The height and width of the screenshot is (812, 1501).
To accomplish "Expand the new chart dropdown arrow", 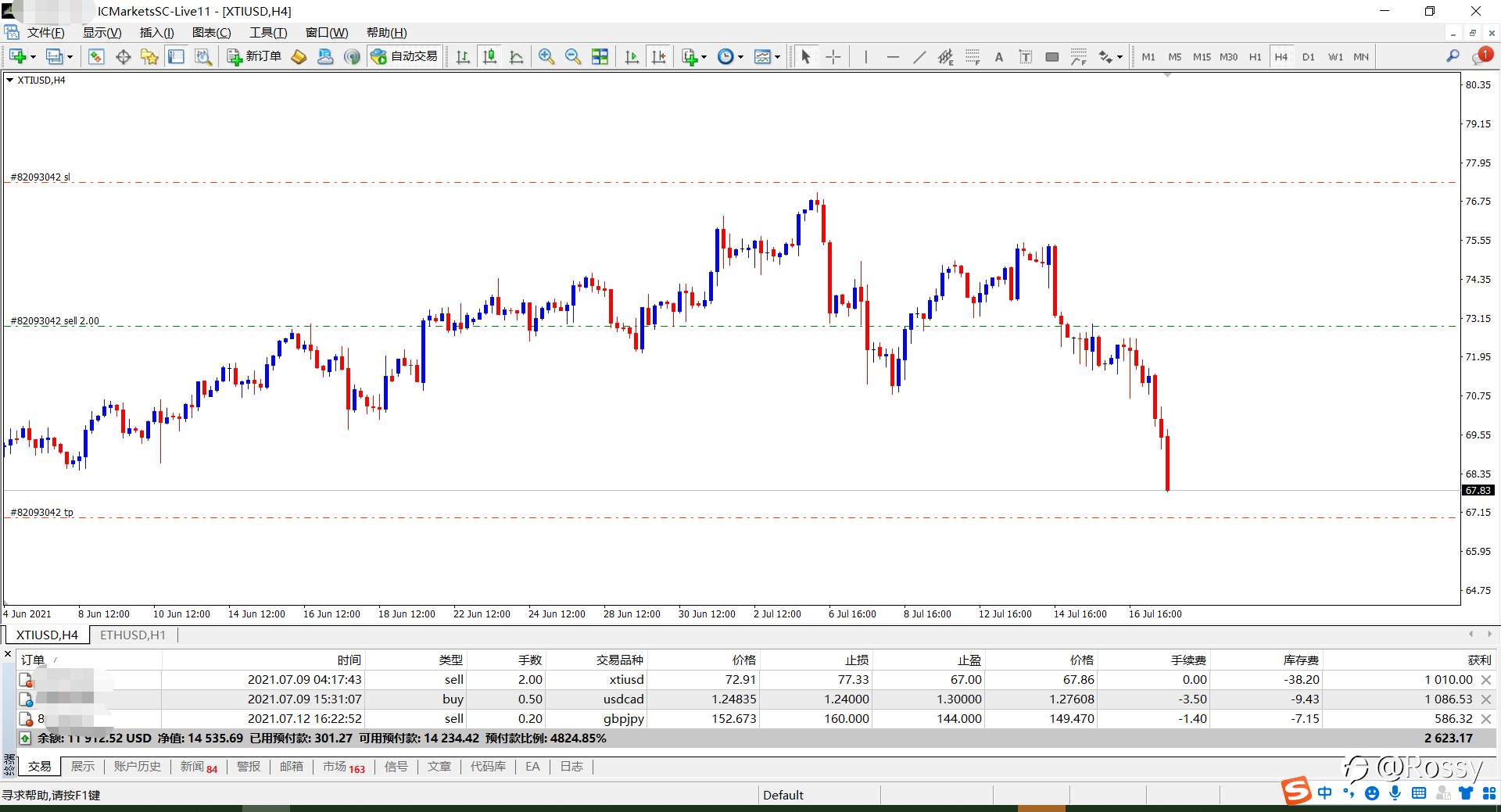I will pyautogui.click(x=33, y=56).
